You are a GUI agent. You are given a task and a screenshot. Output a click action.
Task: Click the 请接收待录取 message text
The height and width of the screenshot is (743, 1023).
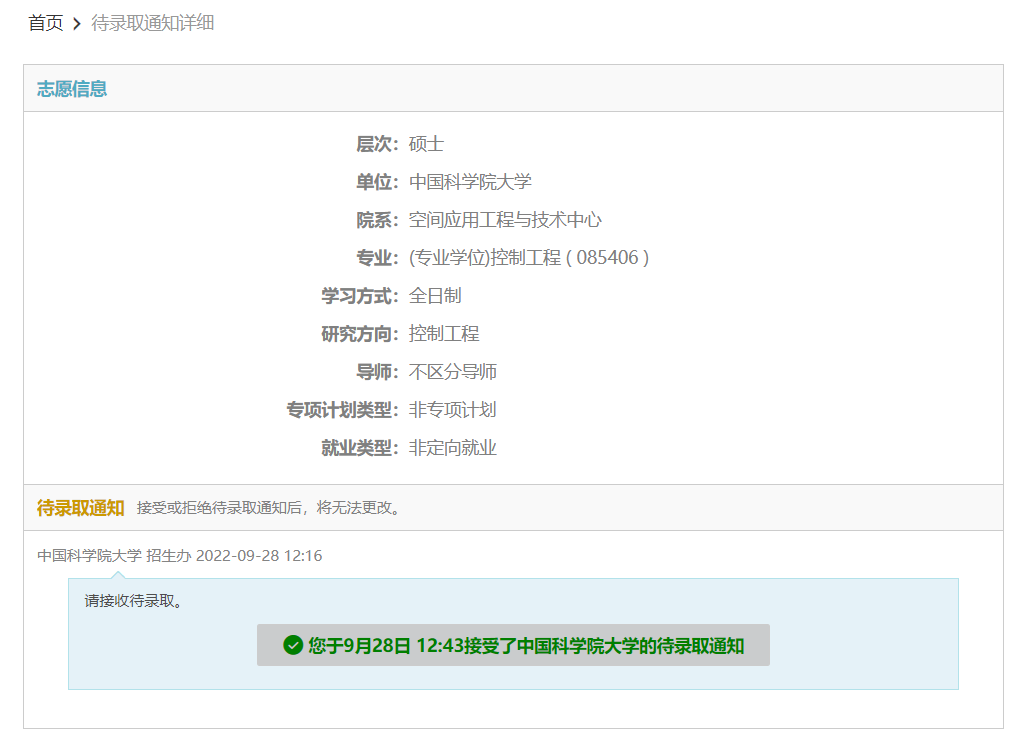[x=134, y=601]
